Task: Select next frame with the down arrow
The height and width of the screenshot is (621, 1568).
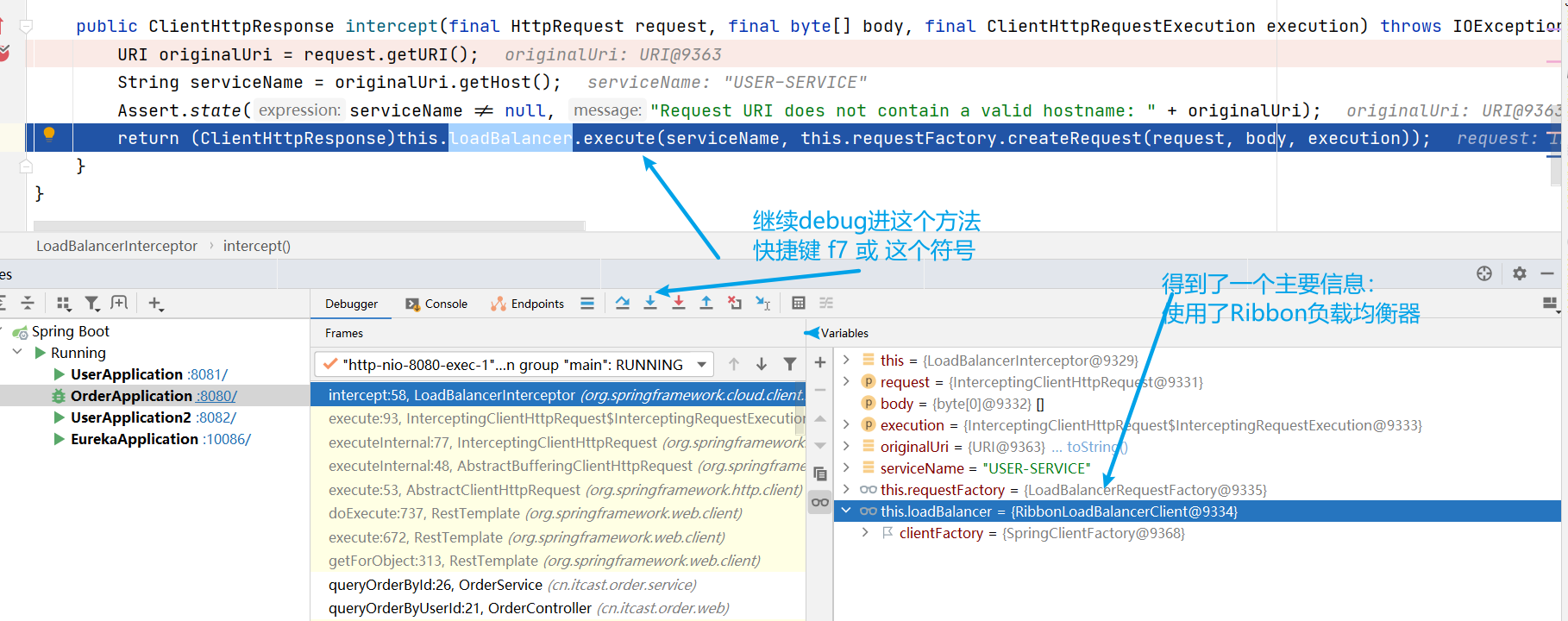Action: (762, 364)
